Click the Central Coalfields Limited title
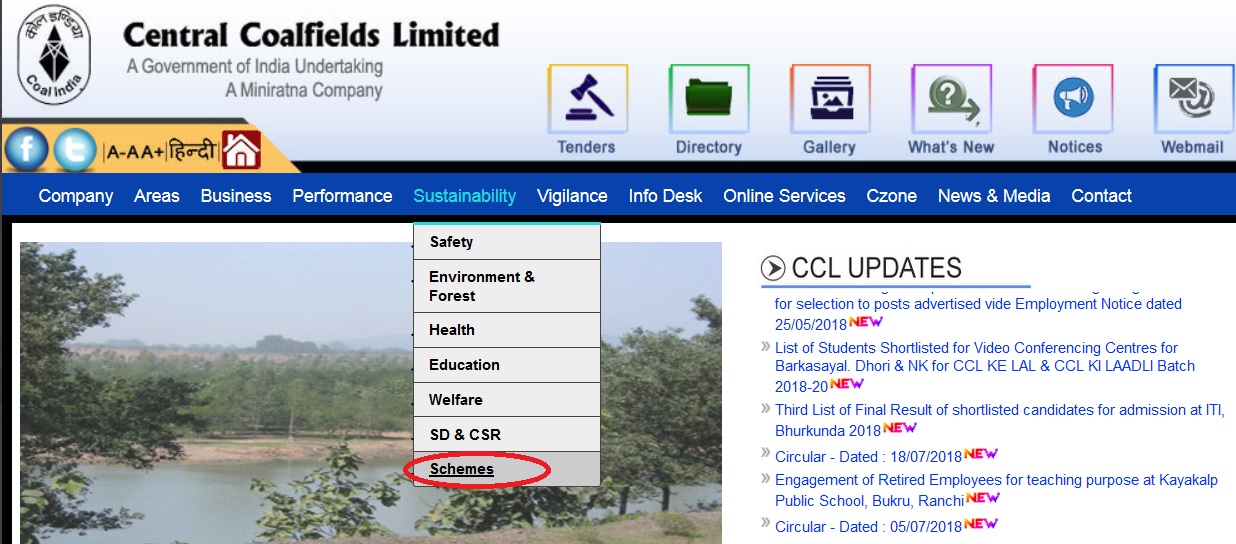 pyautogui.click(x=311, y=35)
